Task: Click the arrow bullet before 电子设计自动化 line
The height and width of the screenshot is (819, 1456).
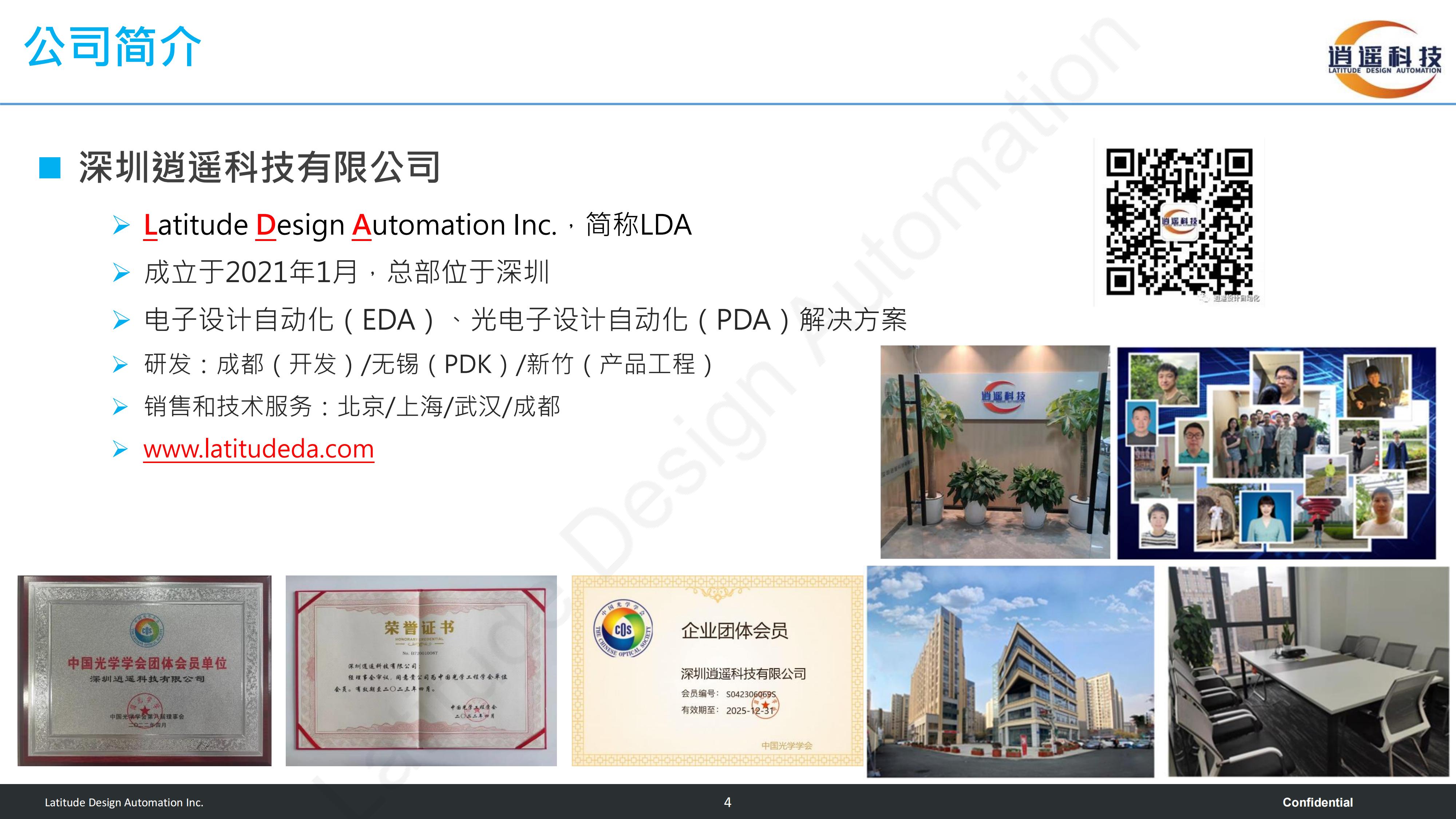Action: [x=121, y=320]
